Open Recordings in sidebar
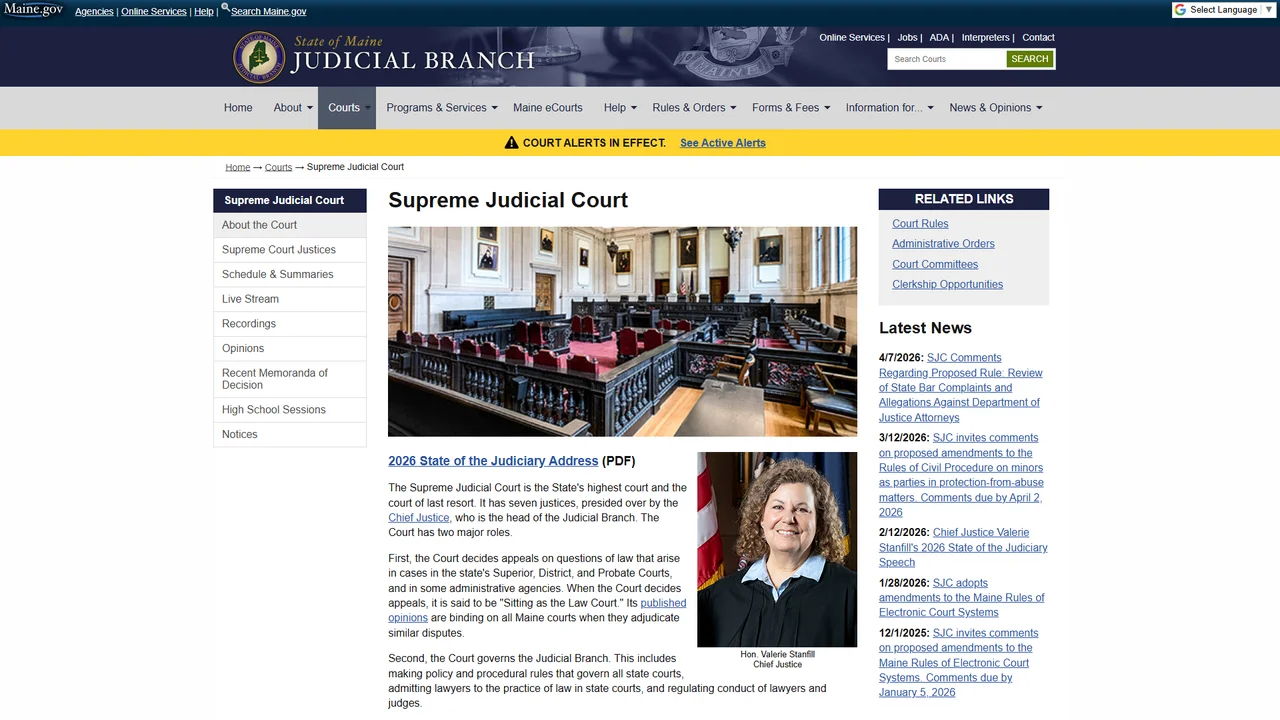Screen dimensions: 1280x720 290,324
